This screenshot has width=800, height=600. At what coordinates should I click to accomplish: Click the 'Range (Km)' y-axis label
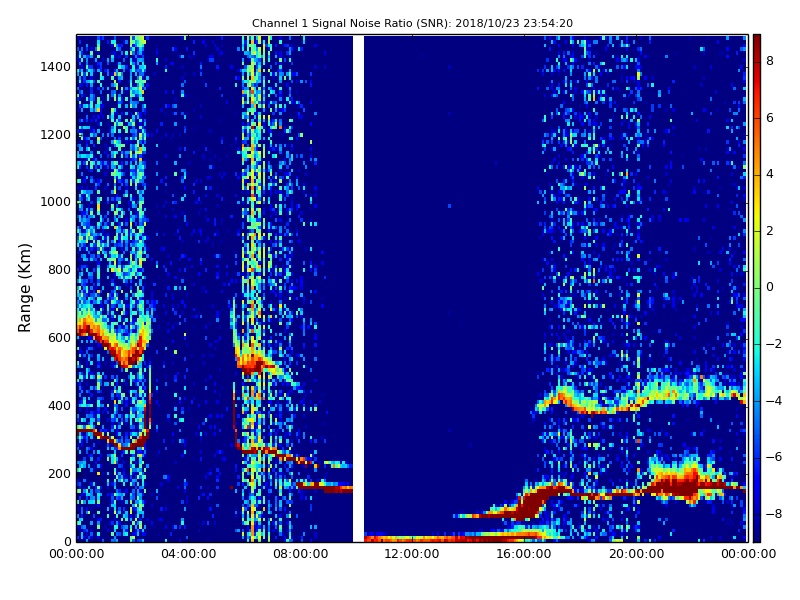[x=24, y=288]
